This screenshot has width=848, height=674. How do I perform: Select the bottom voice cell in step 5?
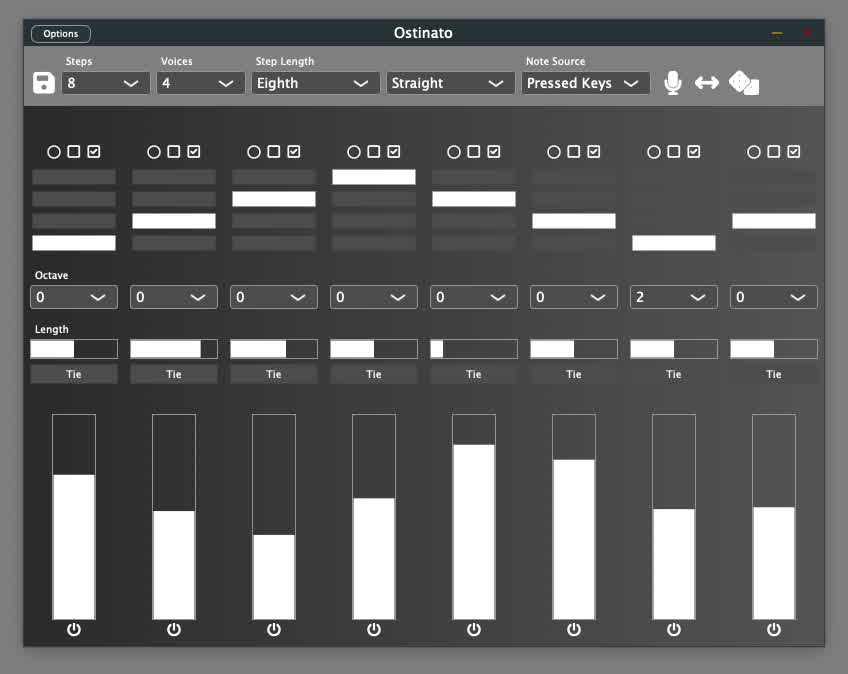pos(474,243)
